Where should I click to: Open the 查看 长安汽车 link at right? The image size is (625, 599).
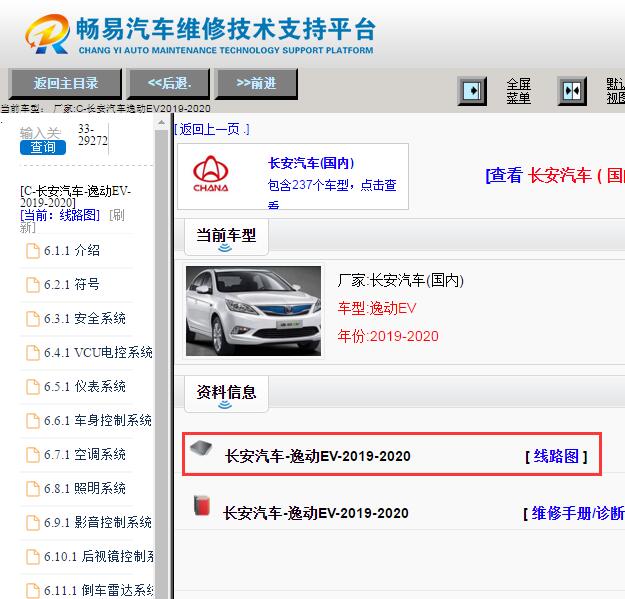tap(555, 176)
